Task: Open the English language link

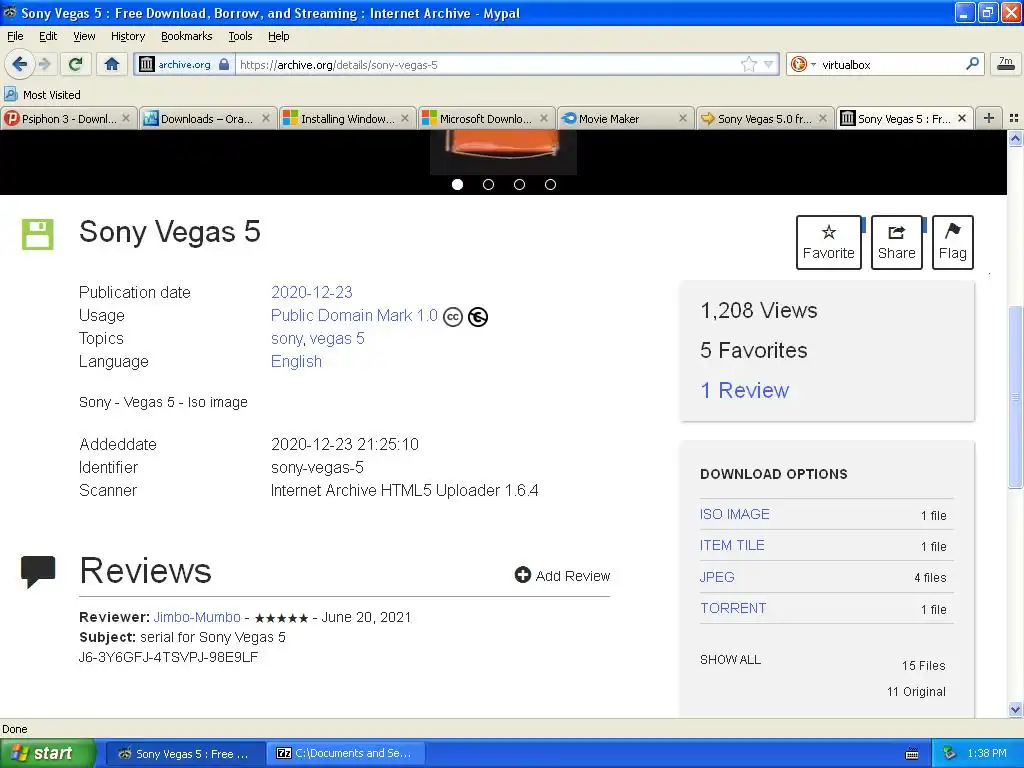Action: 296,361
